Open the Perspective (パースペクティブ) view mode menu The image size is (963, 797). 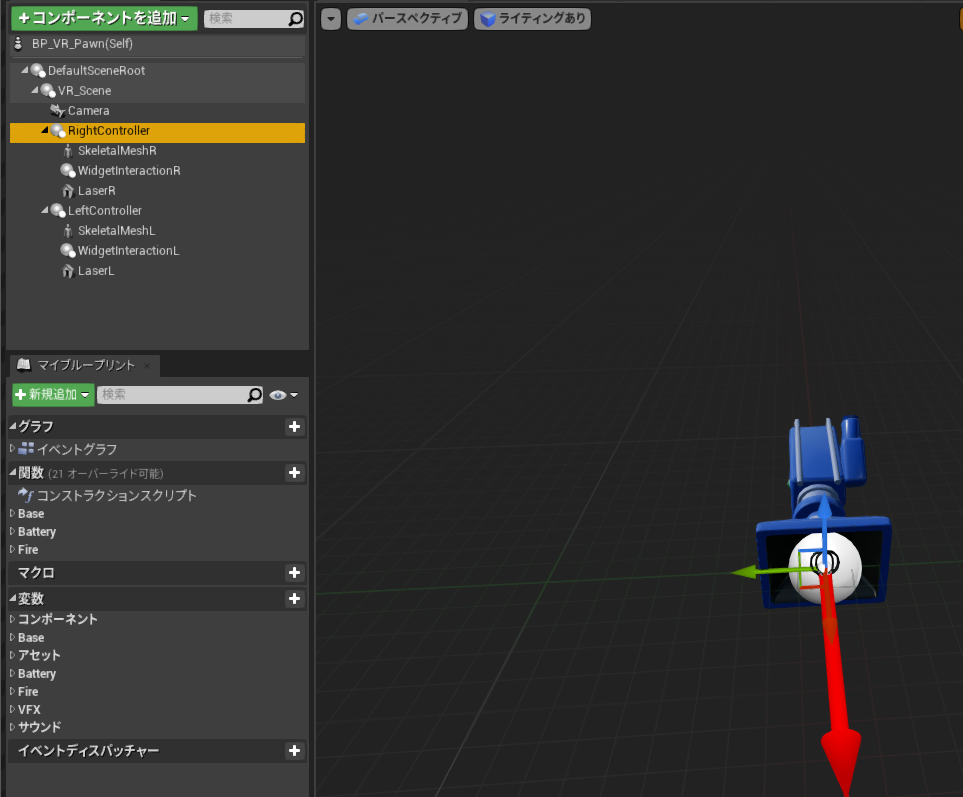[x=408, y=19]
